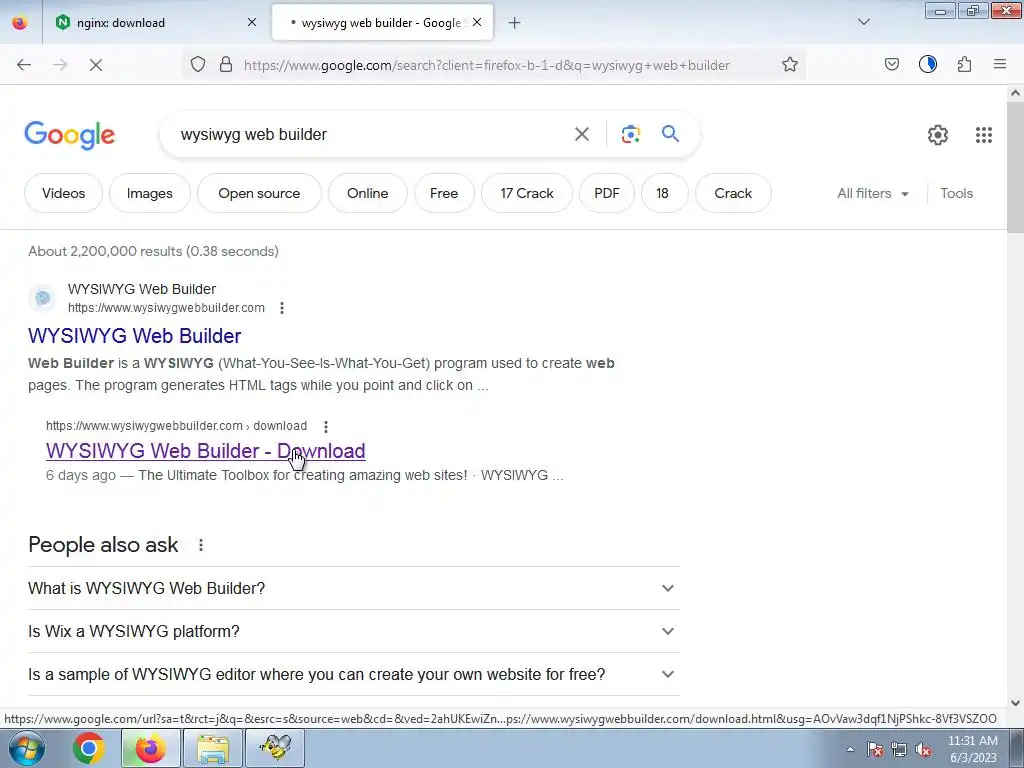Open the All filters dropdown
Screen dimensions: 1024x768
[x=872, y=193]
